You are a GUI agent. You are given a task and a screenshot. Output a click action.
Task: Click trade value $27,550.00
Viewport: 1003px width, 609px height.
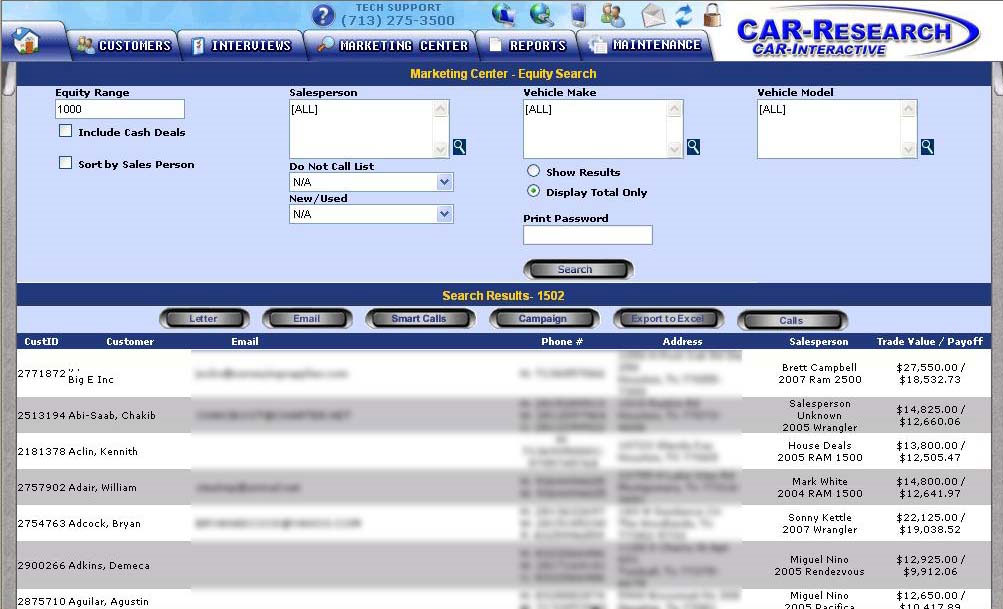[927, 368]
